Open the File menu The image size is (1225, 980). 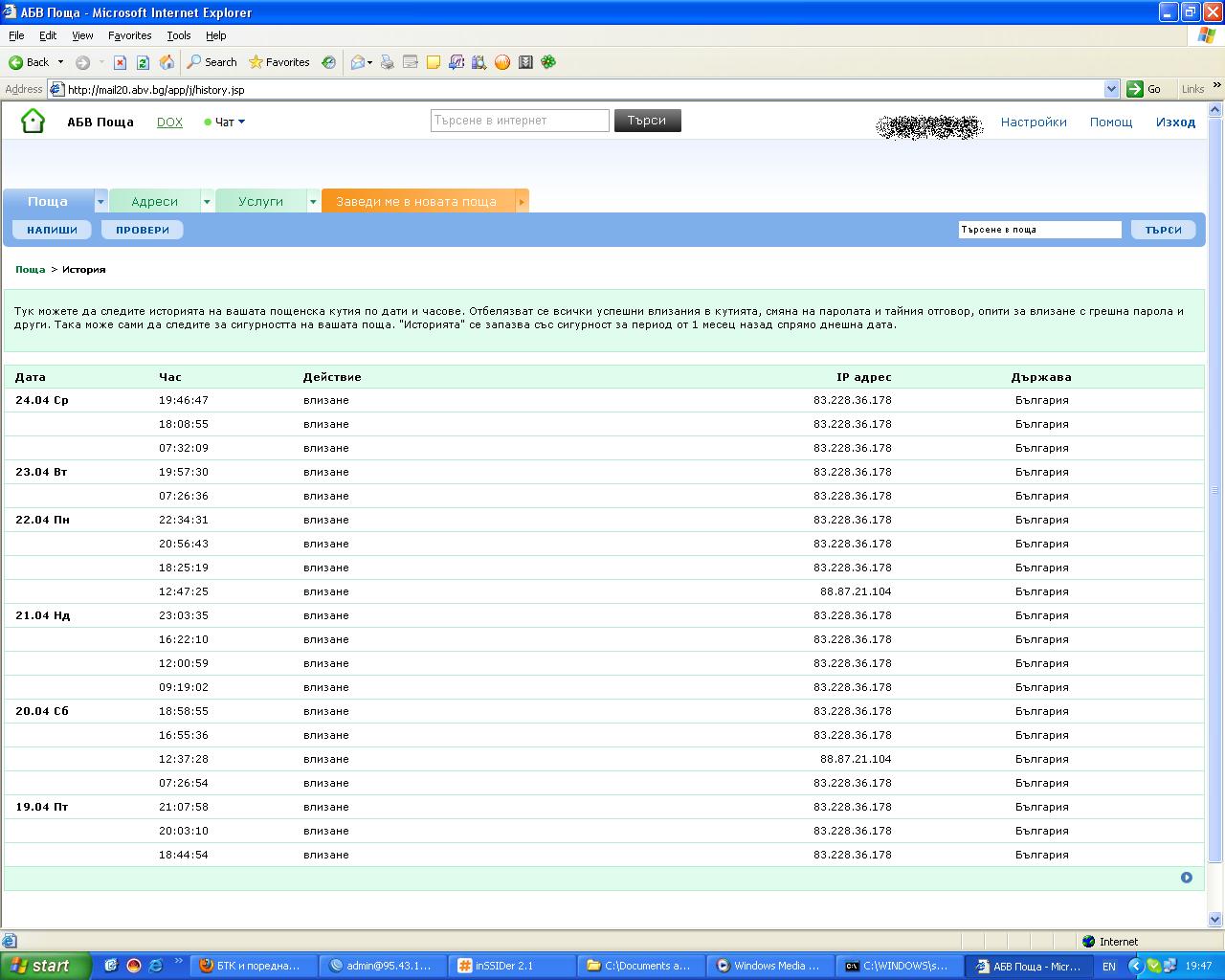pos(16,35)
